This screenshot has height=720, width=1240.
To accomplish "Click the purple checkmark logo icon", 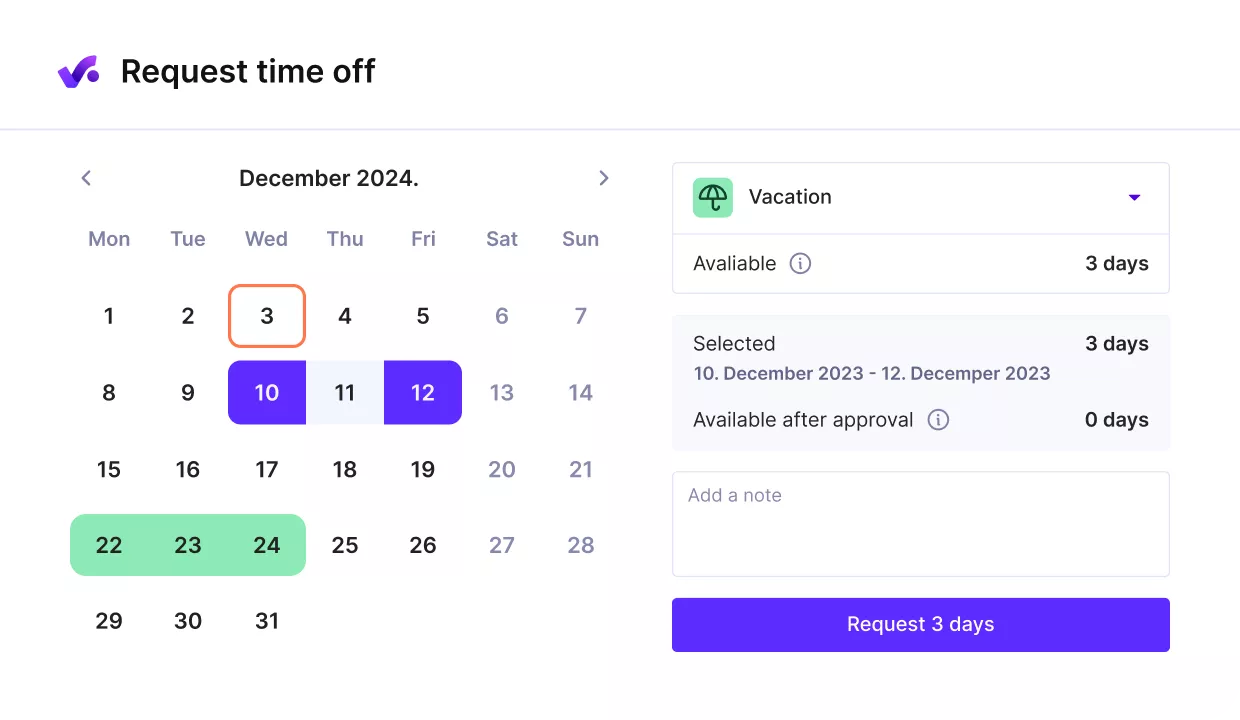I will (79, 71).
